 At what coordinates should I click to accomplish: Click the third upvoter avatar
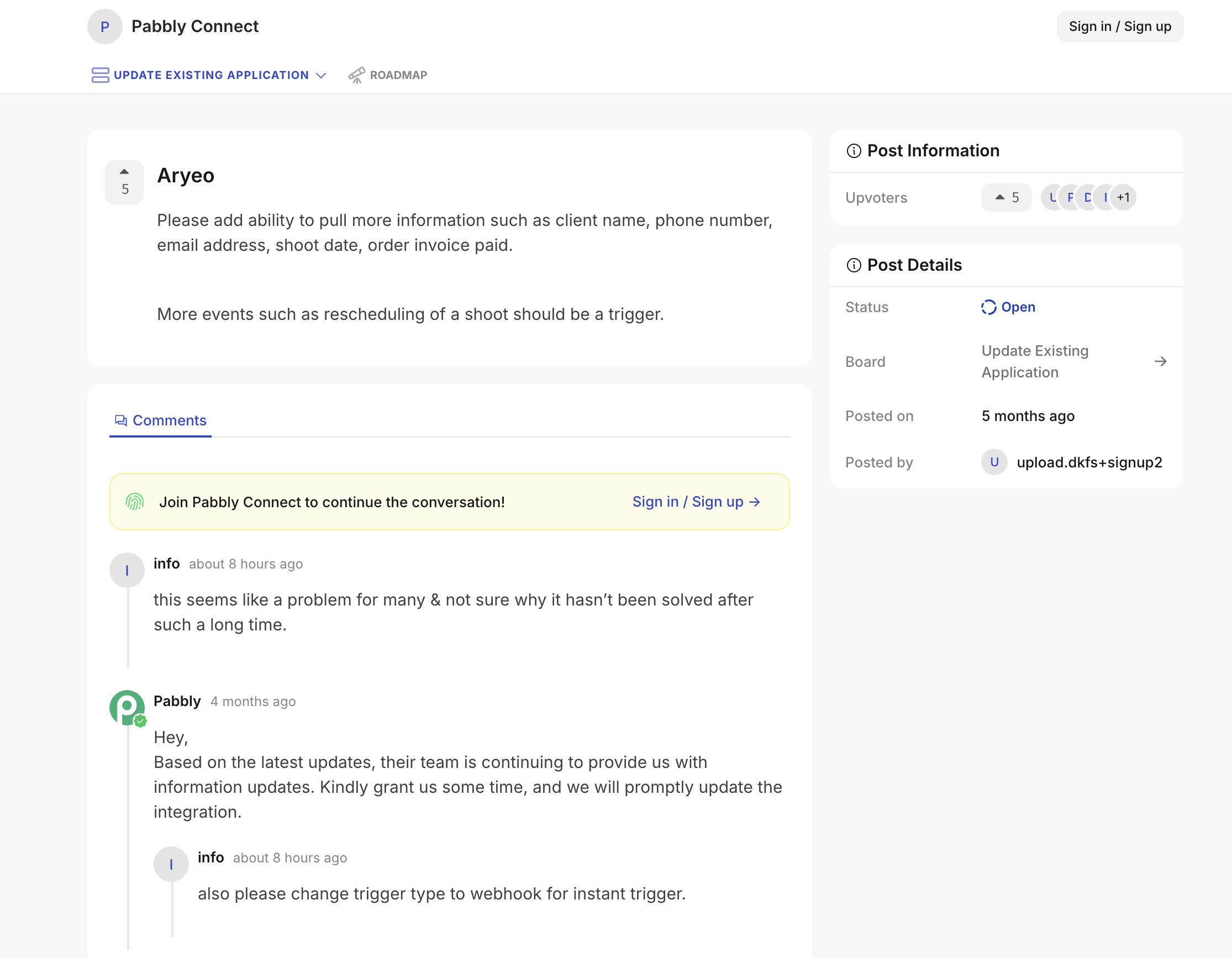1087,197
